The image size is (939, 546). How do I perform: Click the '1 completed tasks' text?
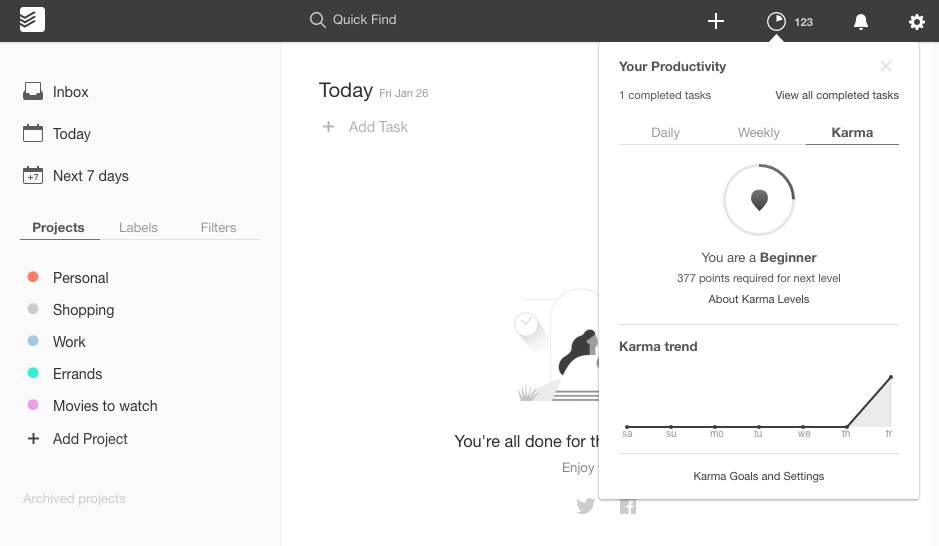tap(665, 95)
